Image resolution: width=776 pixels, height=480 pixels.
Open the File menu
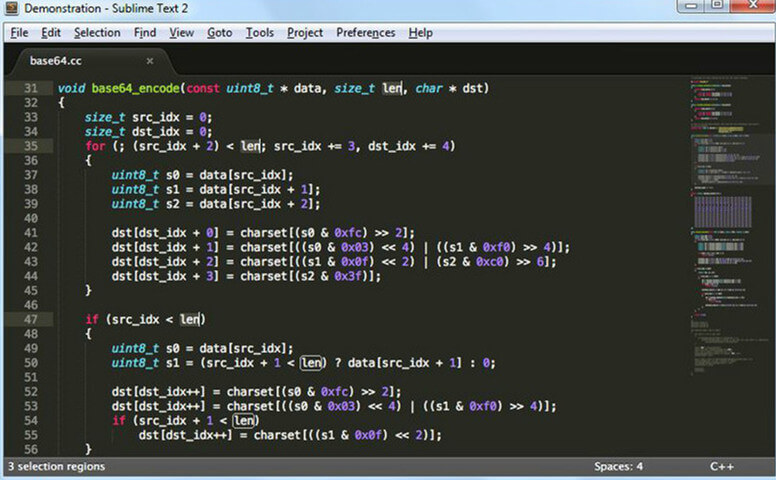click(x=19, y=33)
